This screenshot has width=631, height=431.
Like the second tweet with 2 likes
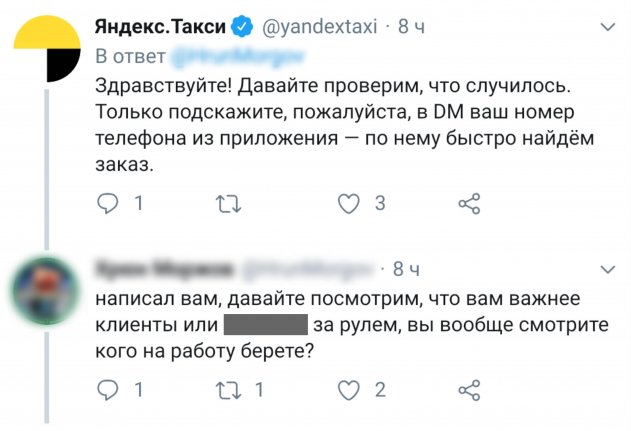point(347,389)
